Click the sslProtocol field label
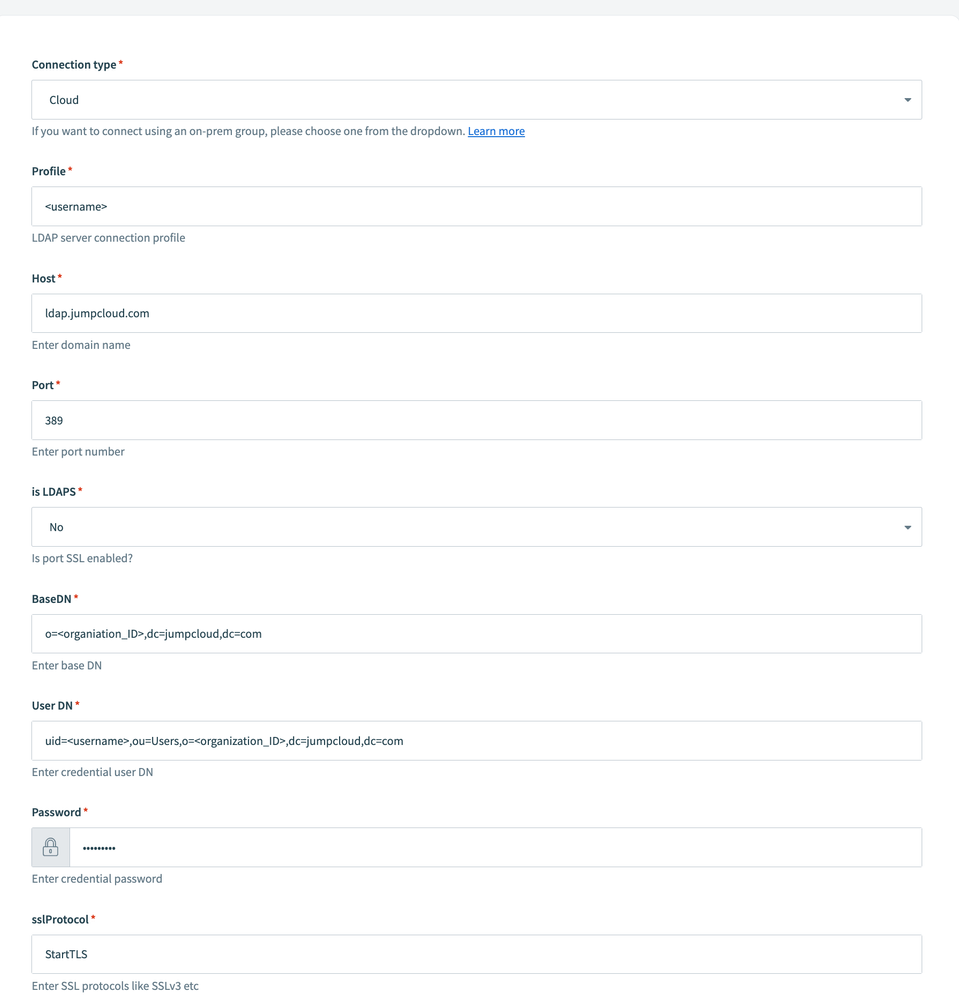The width and height of the screenshot is (959, 999). pos(60,919)
